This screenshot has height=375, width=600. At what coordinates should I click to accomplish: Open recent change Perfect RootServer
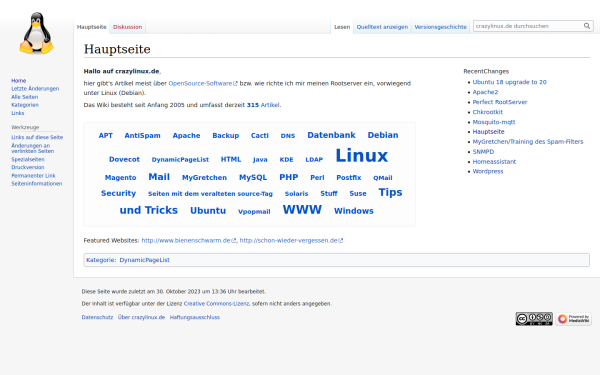500,102
